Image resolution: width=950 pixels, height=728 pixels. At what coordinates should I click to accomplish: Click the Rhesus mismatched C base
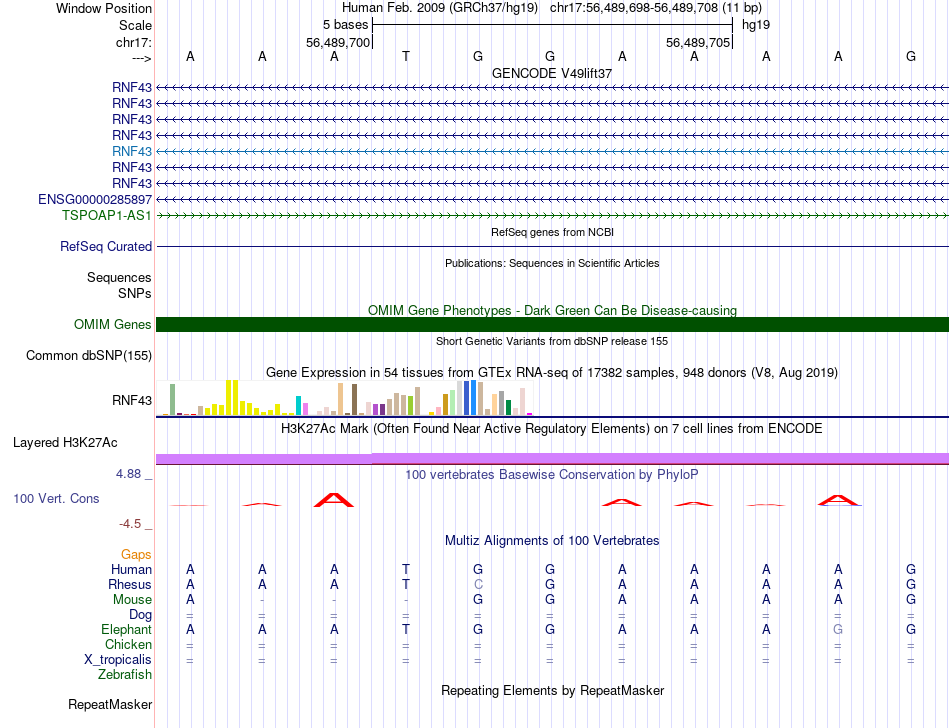point(478,584)
